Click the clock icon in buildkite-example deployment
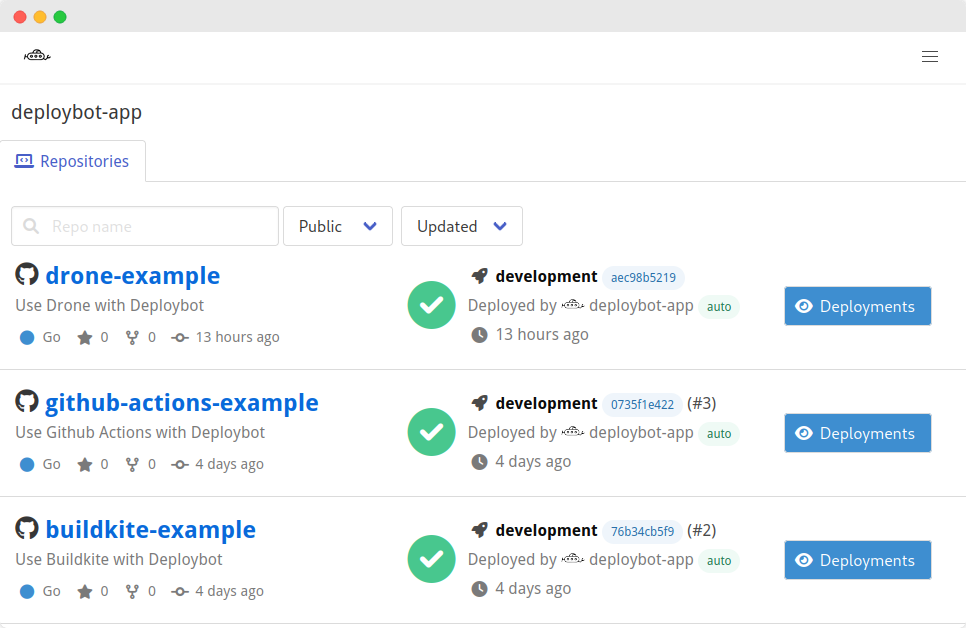 479,589
